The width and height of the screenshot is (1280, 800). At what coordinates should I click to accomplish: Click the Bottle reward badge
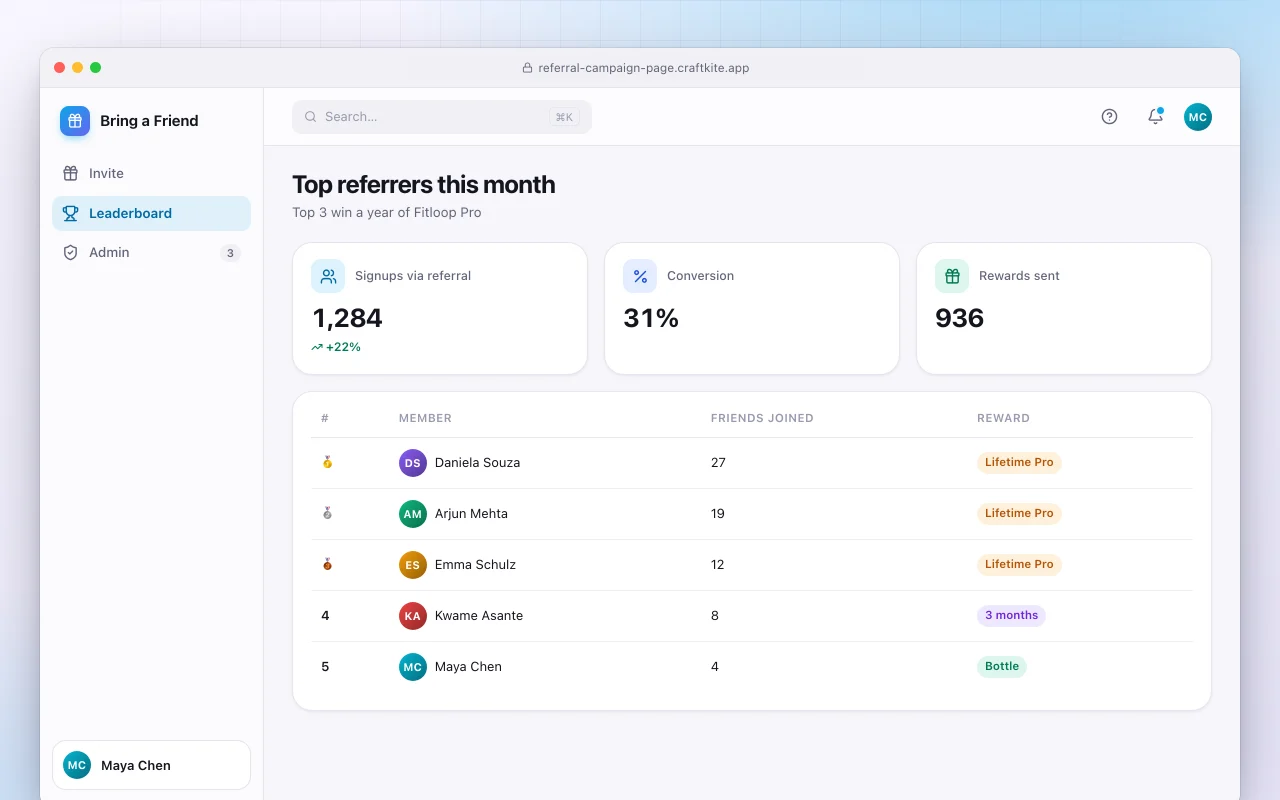pyautogui.click(x=1002, y=667)
